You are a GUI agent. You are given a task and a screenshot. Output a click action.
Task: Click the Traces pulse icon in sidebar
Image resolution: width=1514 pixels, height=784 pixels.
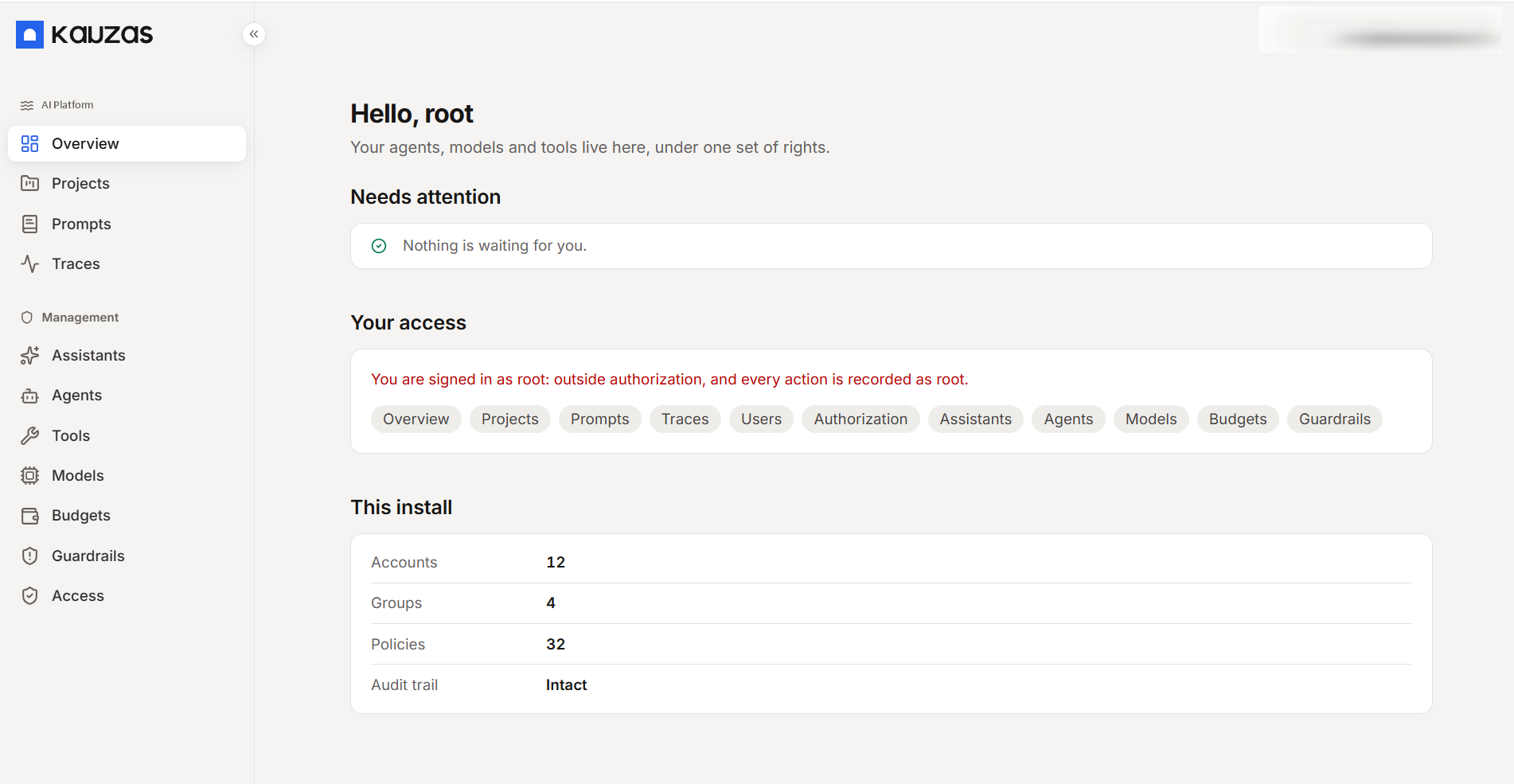click(29, 263)
